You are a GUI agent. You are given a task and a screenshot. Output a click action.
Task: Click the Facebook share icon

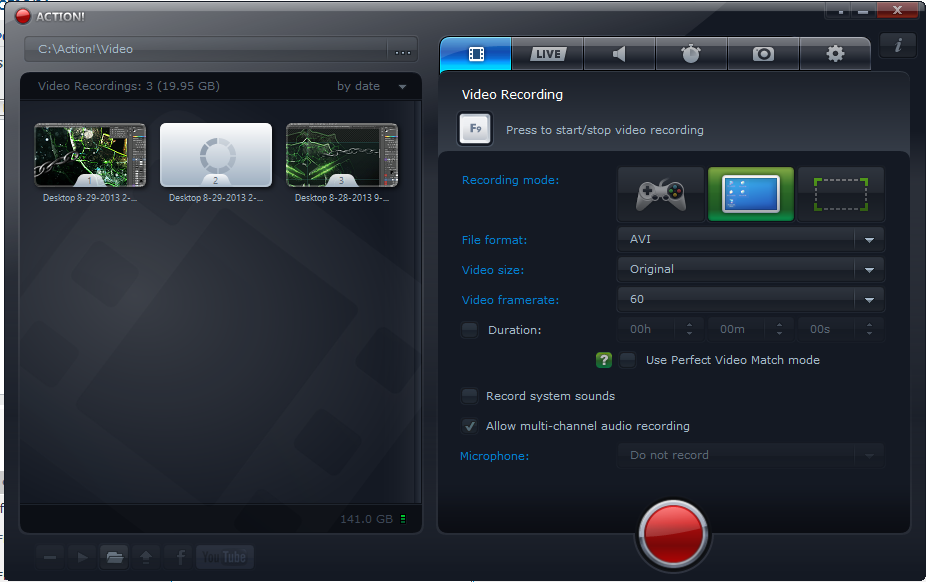pyautogui.click(x=180, y=557)
